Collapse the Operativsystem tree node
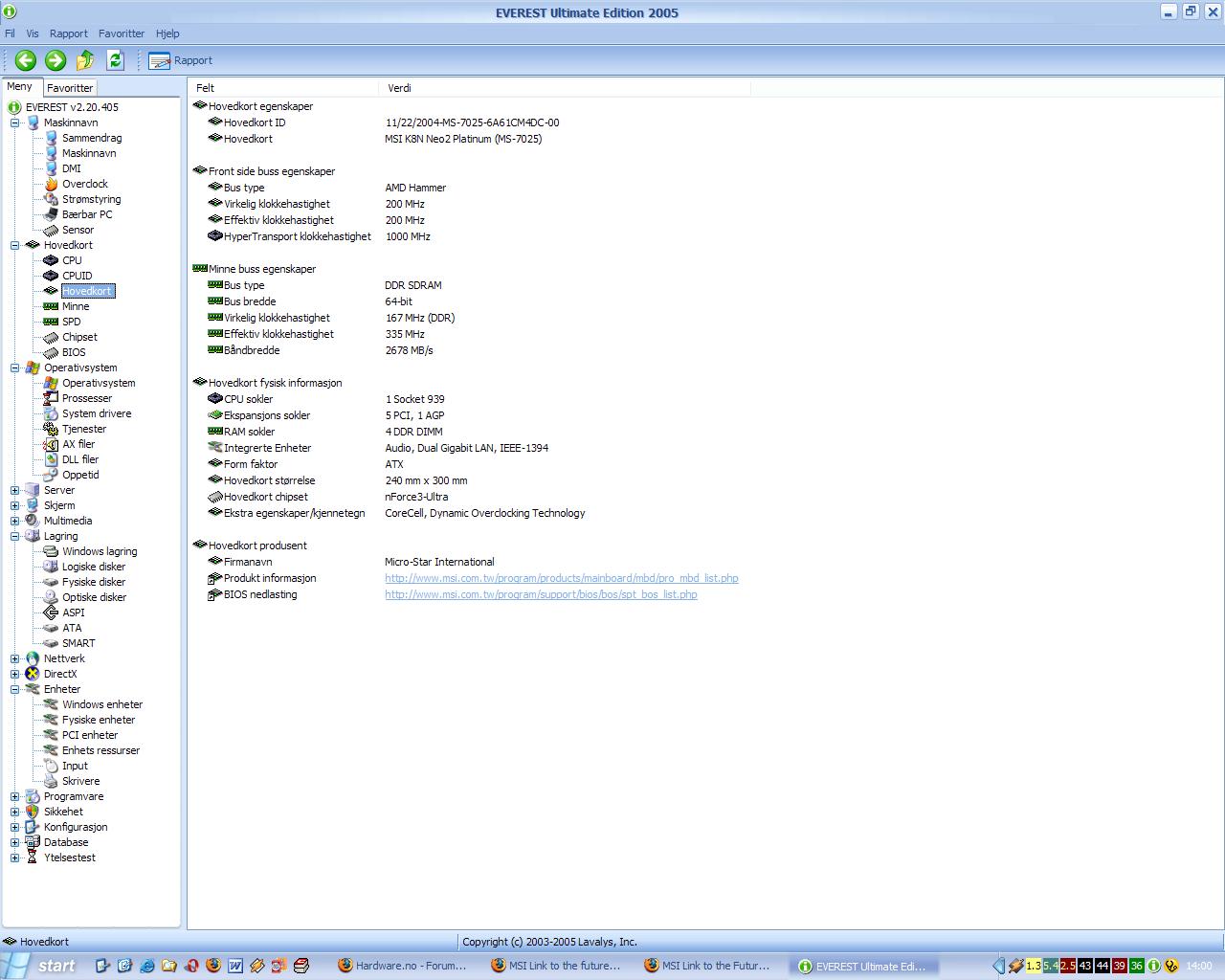Screen dimensions: 1225x980 (x=15, y=367)
